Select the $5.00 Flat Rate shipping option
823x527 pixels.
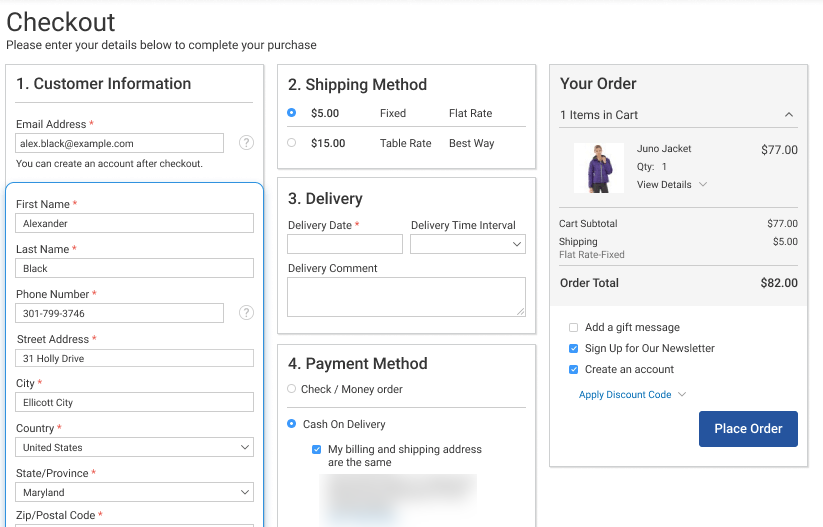point(292,113)
